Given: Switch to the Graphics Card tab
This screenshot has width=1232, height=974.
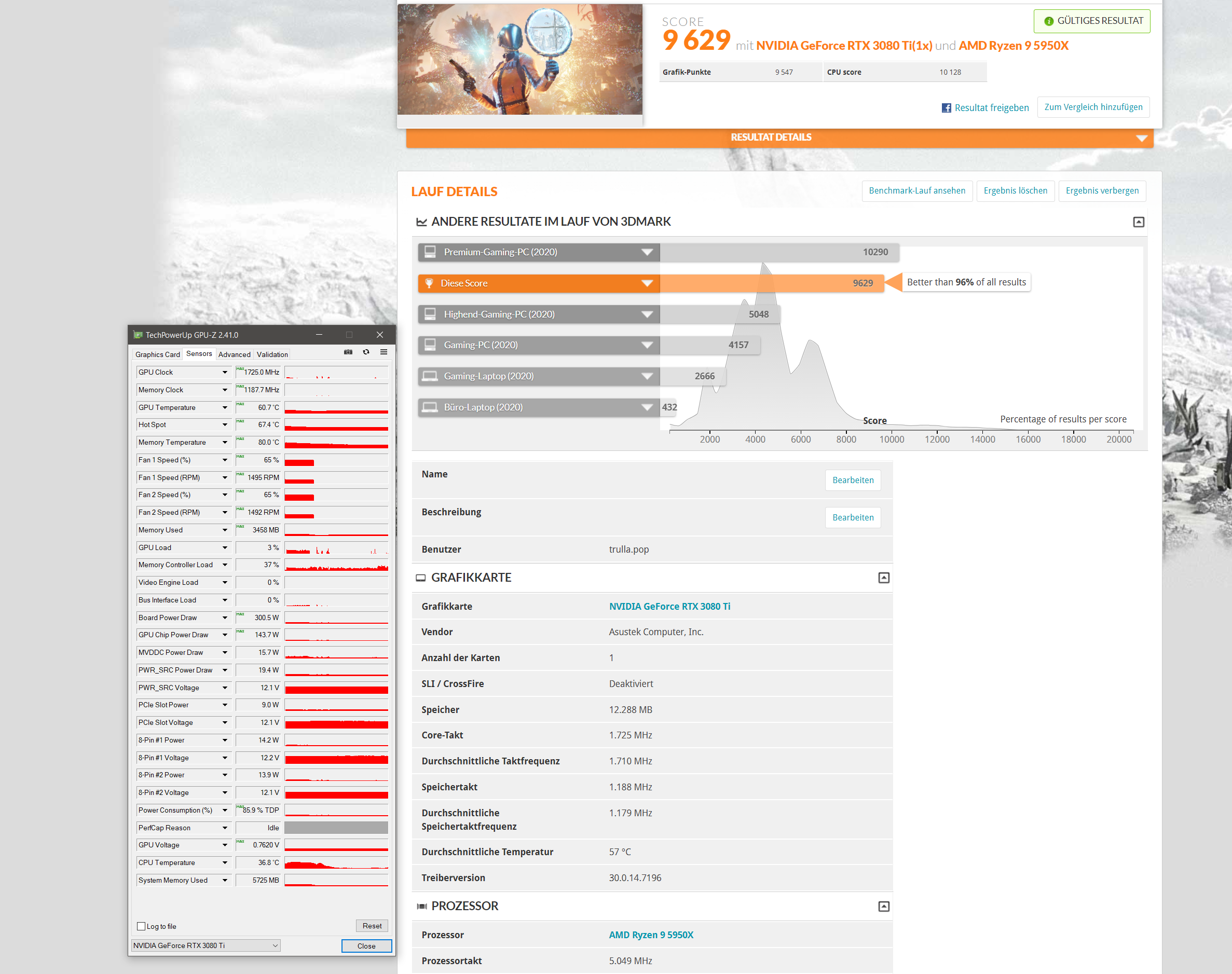Looking at the screenshot, I should click(157, 355).
